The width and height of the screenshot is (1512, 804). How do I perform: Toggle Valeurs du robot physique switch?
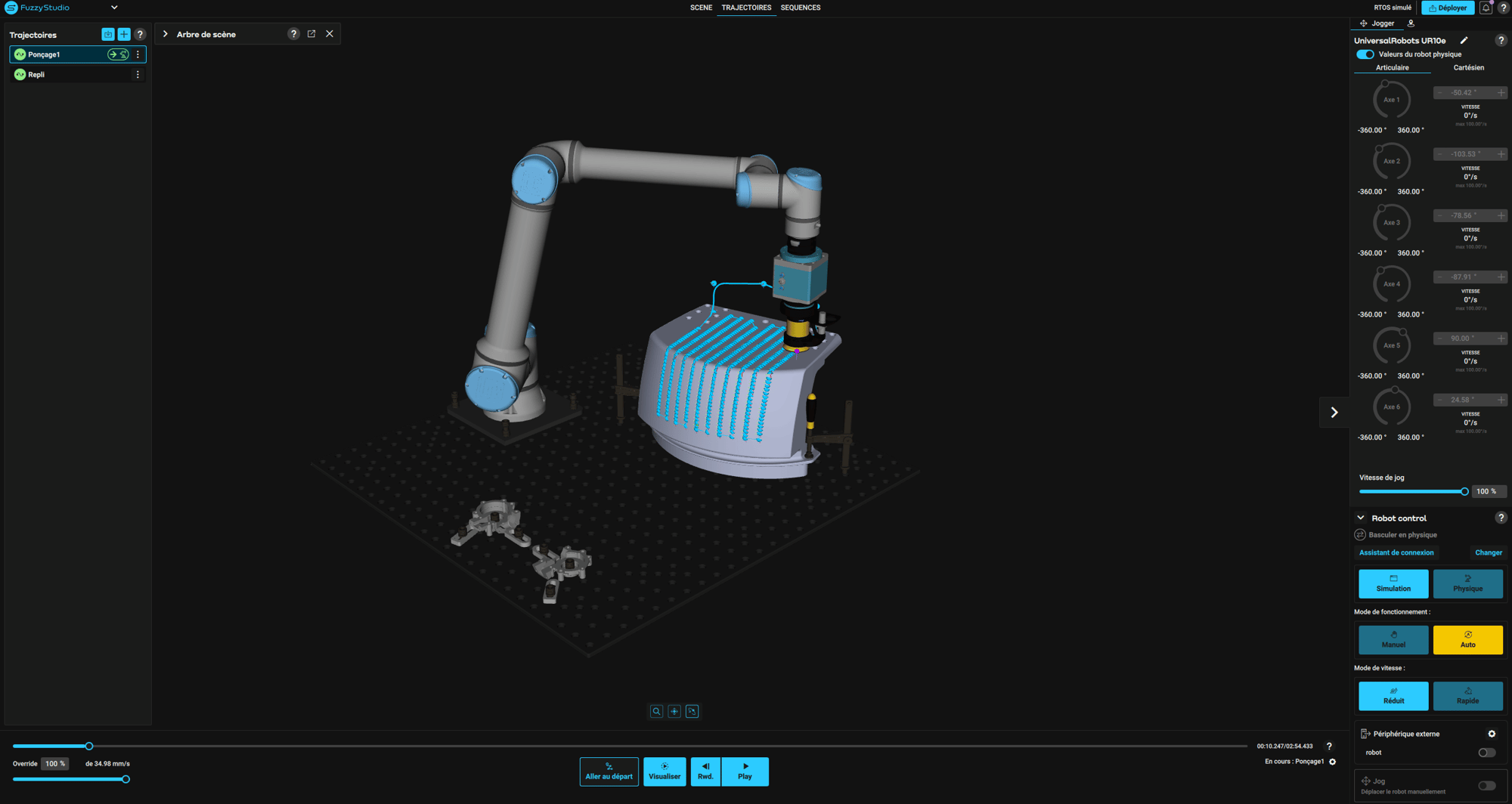pyautogui.click(x=1365, y=54)
